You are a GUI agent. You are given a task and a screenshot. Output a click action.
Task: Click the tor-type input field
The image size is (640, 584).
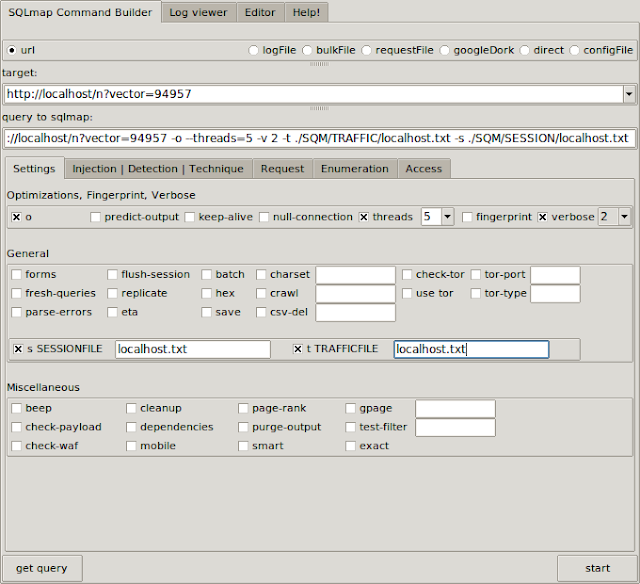pyautogui.click(x=555, y=294)
